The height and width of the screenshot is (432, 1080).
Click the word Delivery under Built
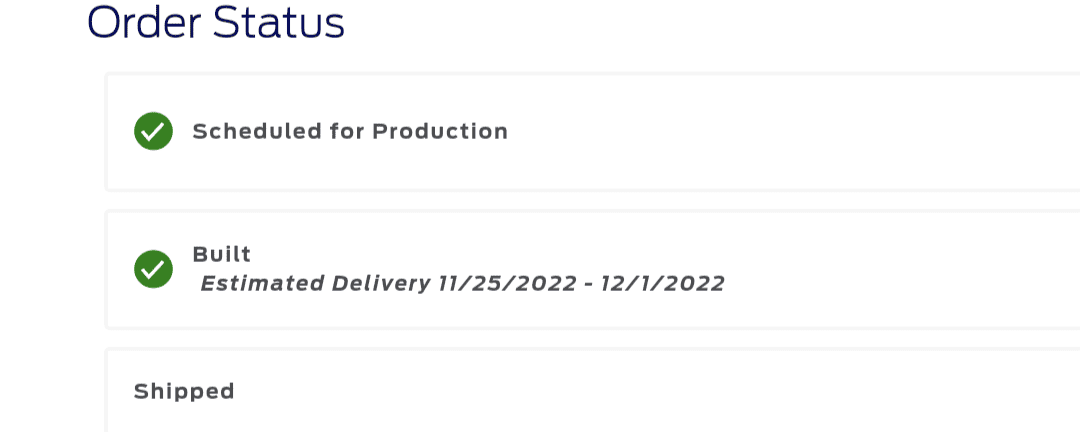click(x=381, y=283)
